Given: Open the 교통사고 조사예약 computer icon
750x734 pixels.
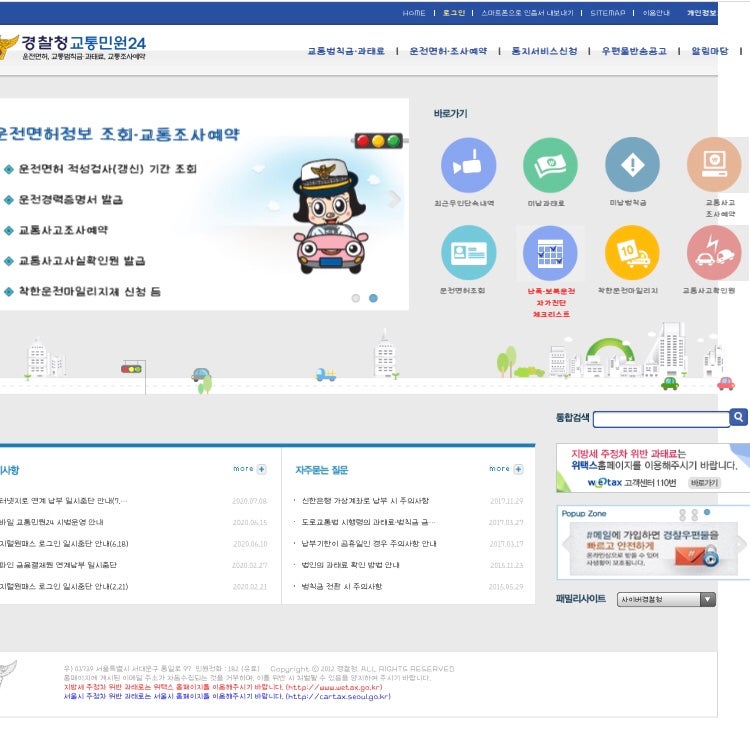Looking at the screenshot, I should point(714,164).
